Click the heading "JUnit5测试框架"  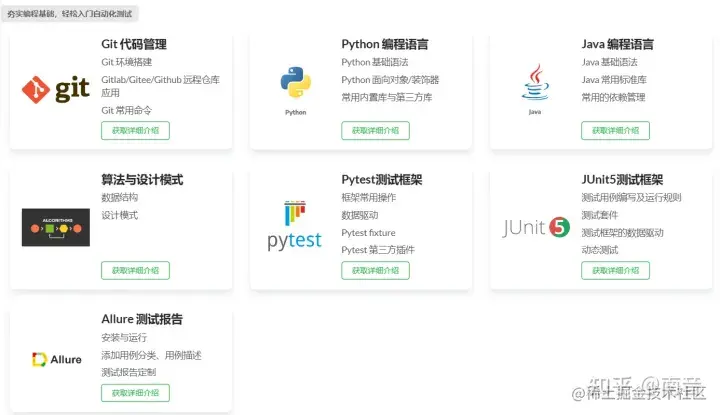(622, 179)
